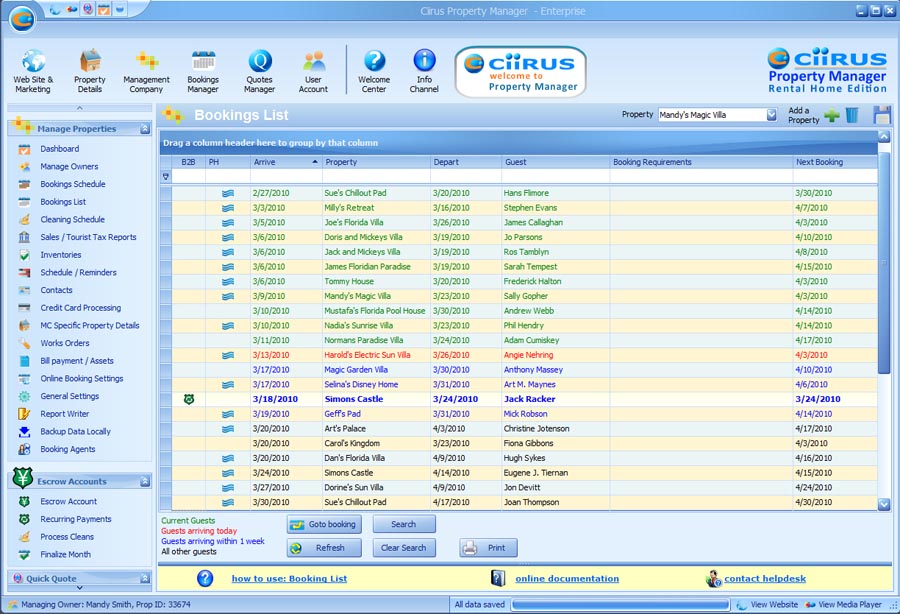
Task: Open User Account settings
Action: pos(313,72)
